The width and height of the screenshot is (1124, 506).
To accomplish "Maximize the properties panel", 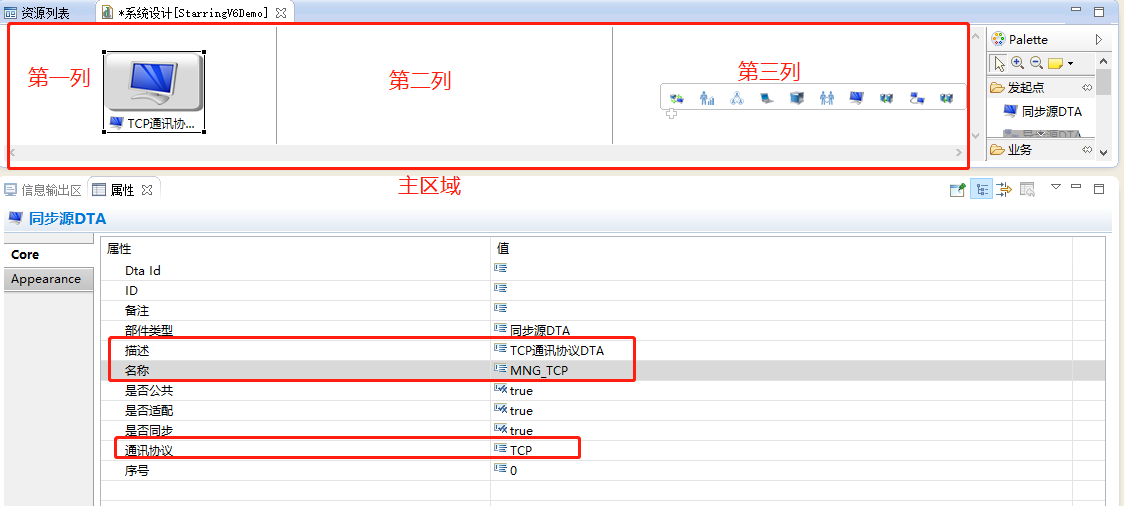I will click(x=1098, y=188).
